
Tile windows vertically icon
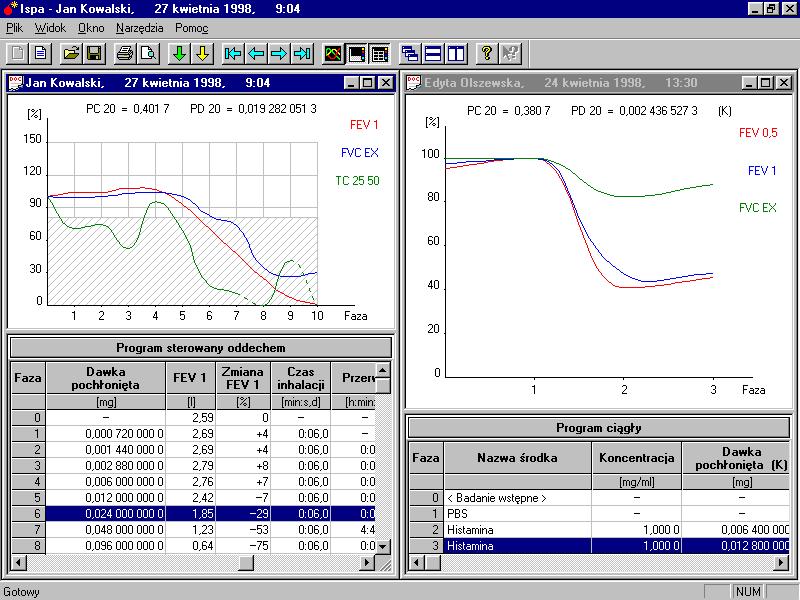coord(456,54)
